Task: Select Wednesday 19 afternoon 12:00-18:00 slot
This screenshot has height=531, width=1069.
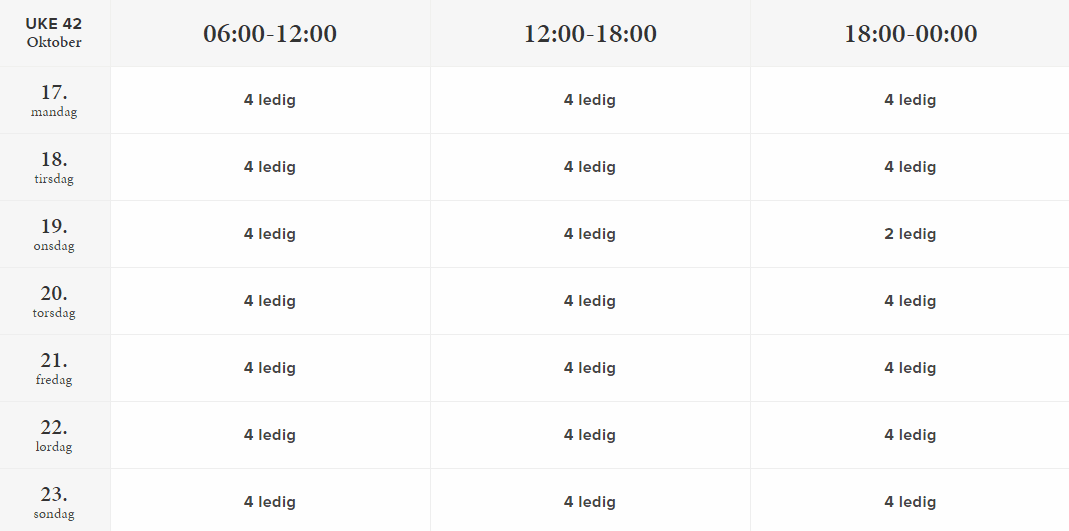Action: (590, 234)
